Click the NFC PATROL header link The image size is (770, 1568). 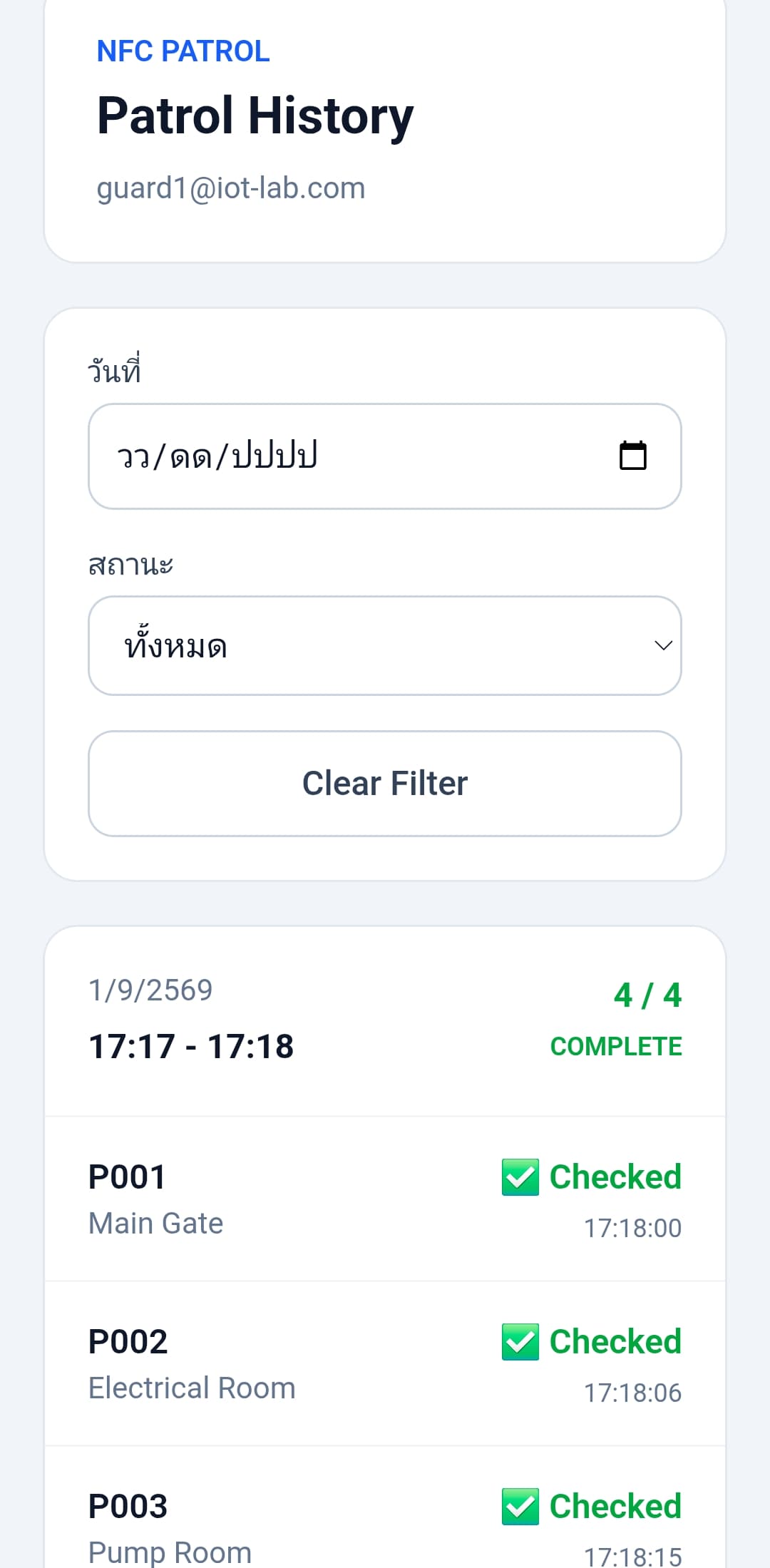(183, 51)
